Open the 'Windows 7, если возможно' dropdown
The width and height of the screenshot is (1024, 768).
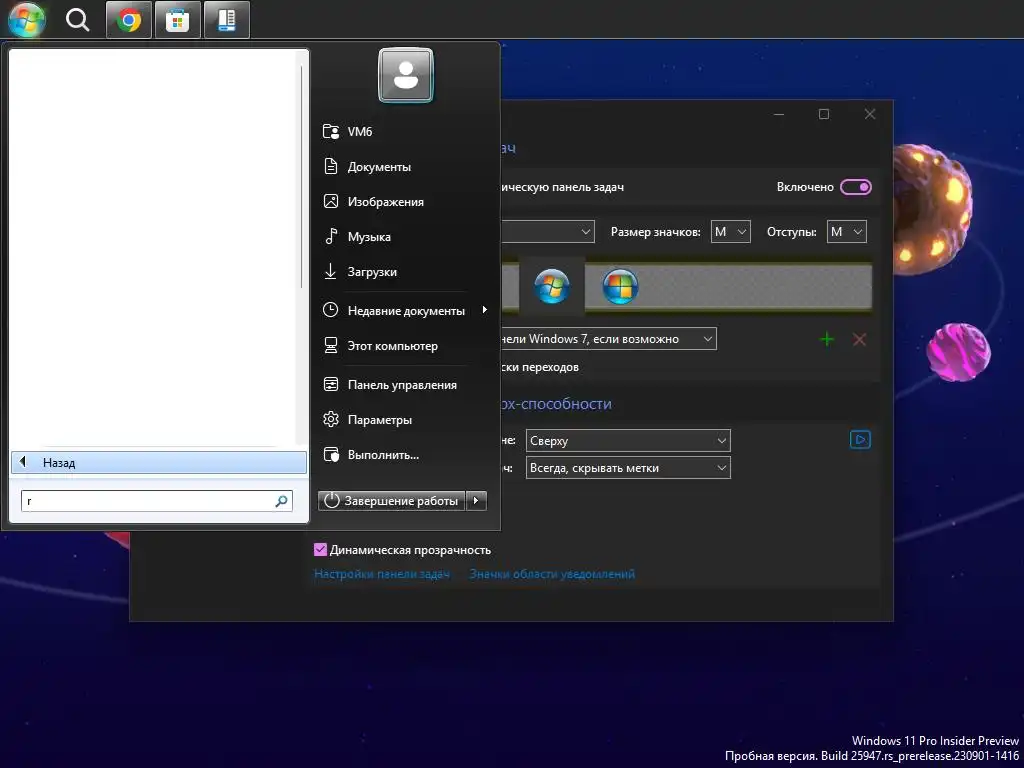tap(609, 339)
